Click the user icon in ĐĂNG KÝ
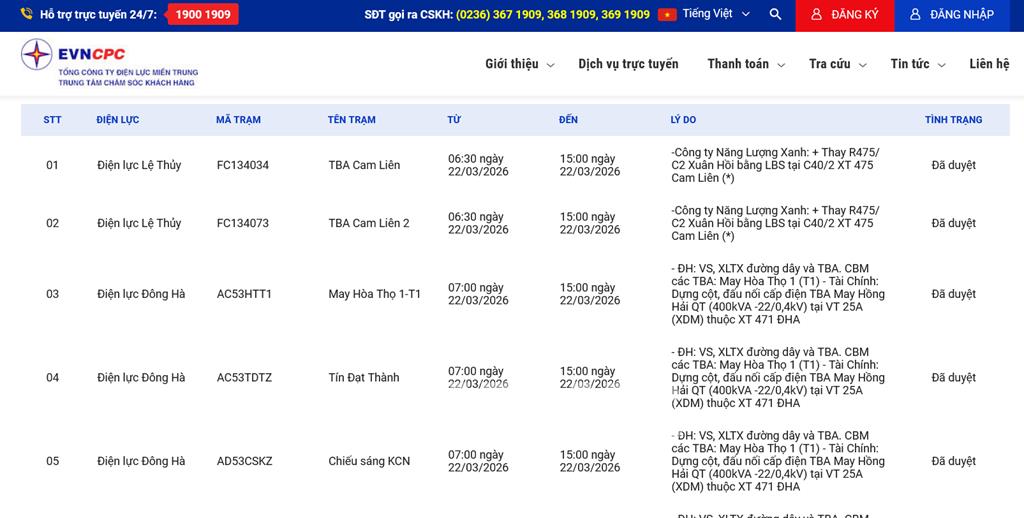Image resolution: width=1024 pixels, height=518 pixels. [x=817, y=15]
